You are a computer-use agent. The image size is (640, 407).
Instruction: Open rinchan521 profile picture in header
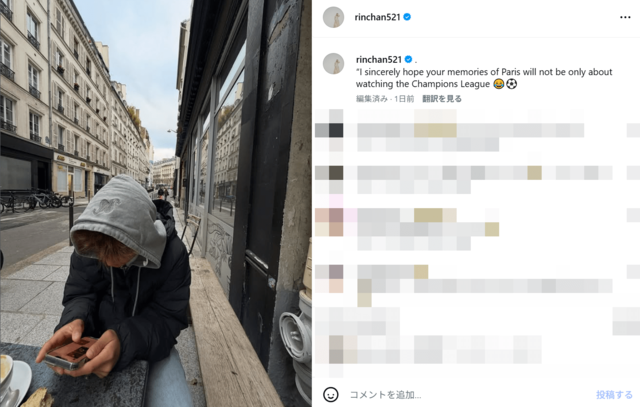(333, 17)
